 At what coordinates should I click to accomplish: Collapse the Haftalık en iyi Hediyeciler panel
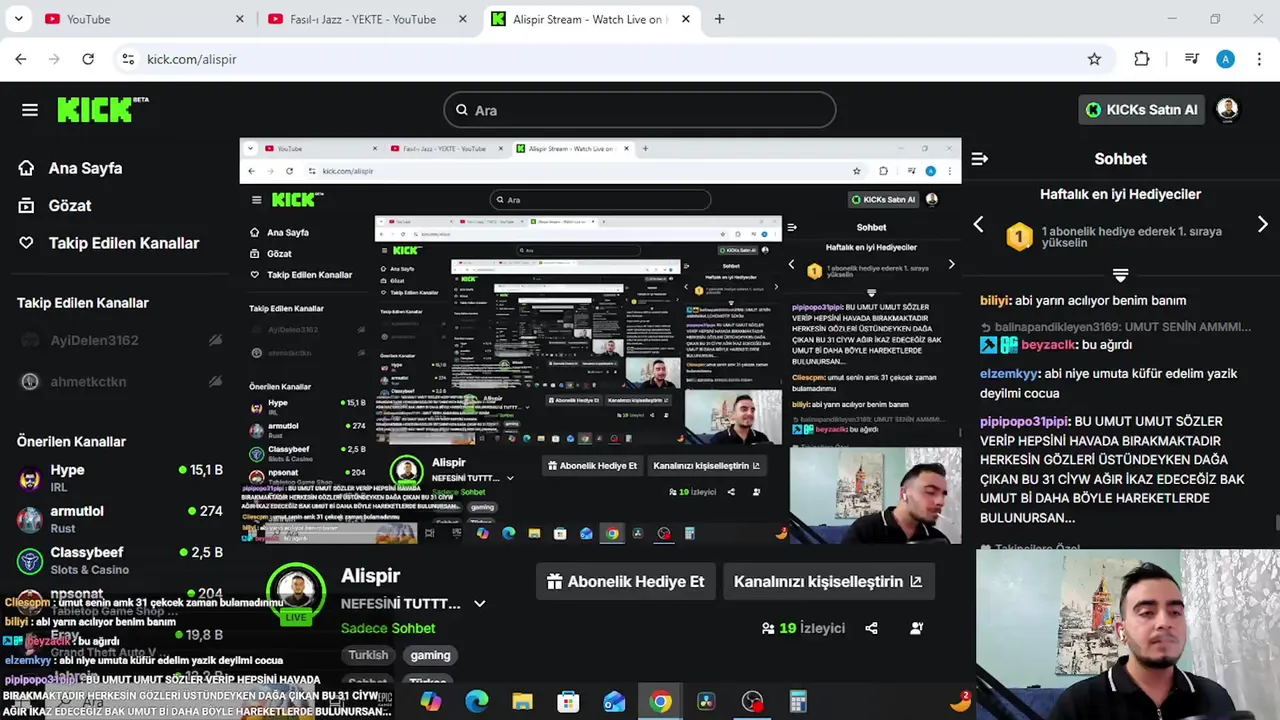[x=1120, y=274]
